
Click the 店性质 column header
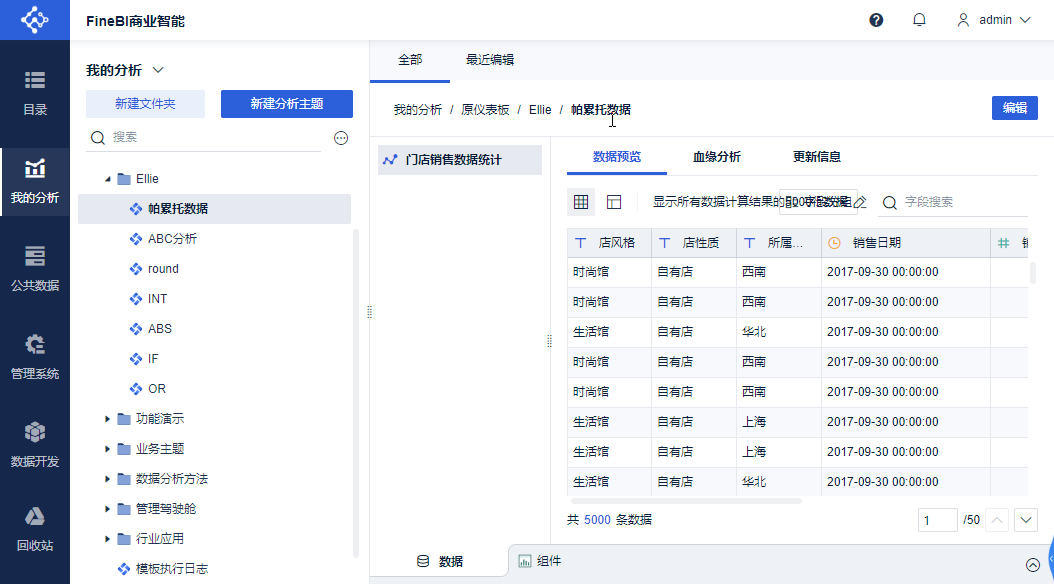tap(694, 243)
